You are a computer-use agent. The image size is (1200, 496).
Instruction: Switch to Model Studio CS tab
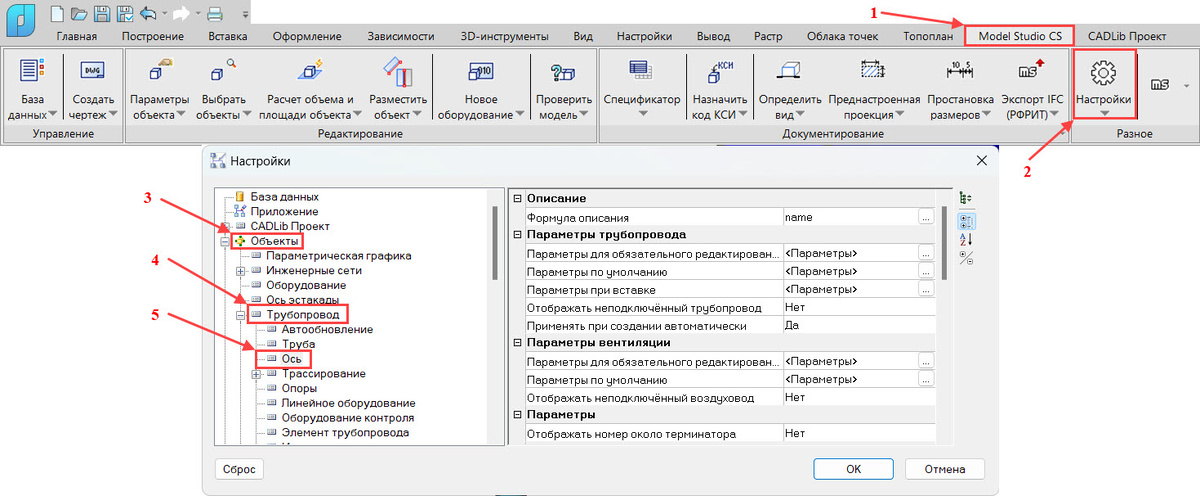1018,35
